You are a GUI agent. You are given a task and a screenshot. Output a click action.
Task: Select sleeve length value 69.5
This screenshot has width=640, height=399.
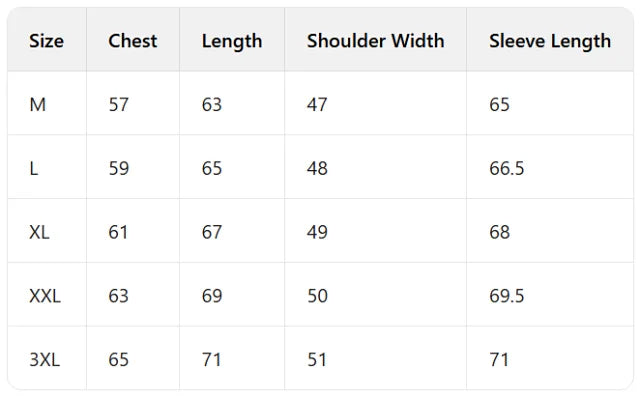click(507, 296)
